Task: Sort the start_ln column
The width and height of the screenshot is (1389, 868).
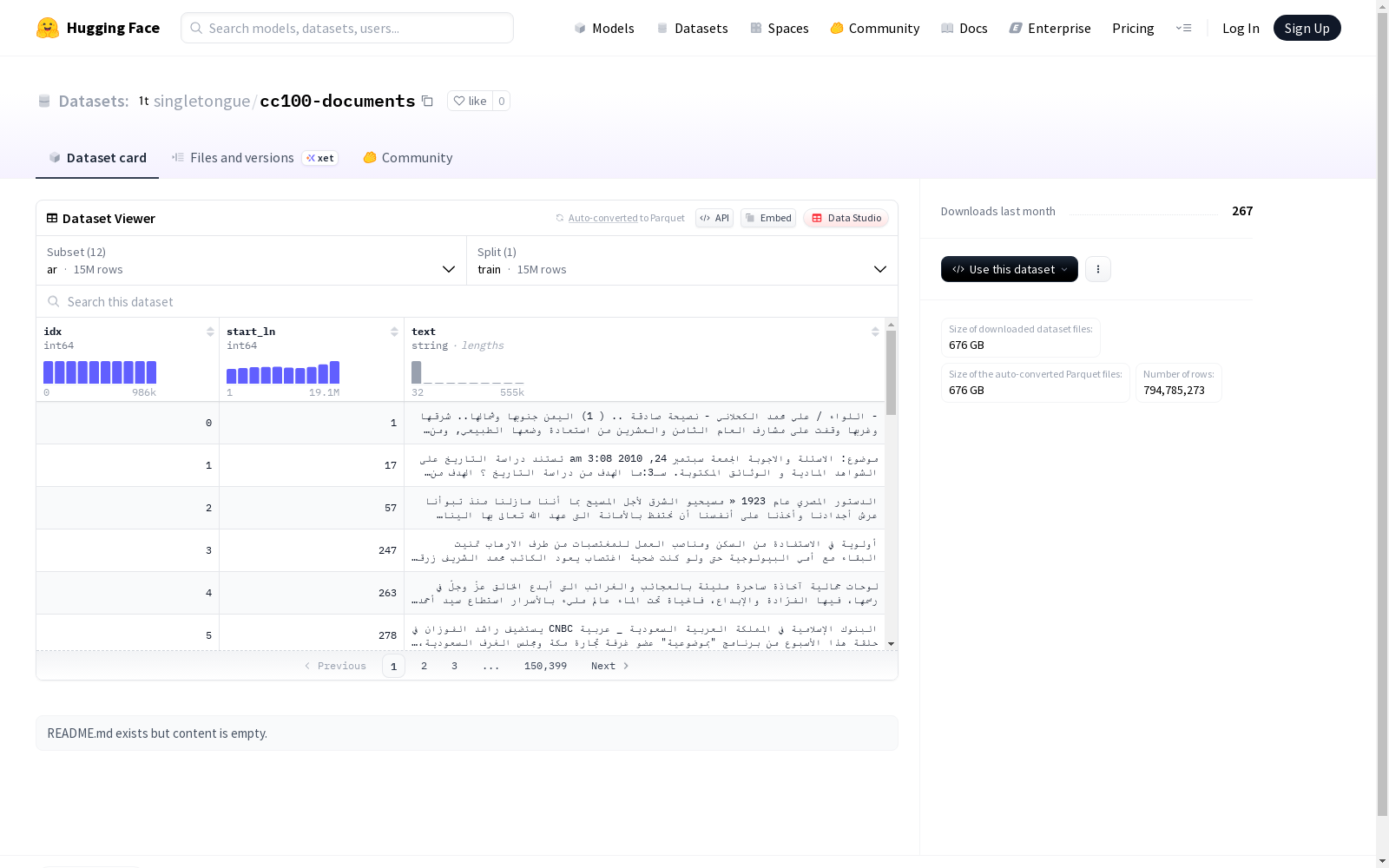Action: [394, 332]
